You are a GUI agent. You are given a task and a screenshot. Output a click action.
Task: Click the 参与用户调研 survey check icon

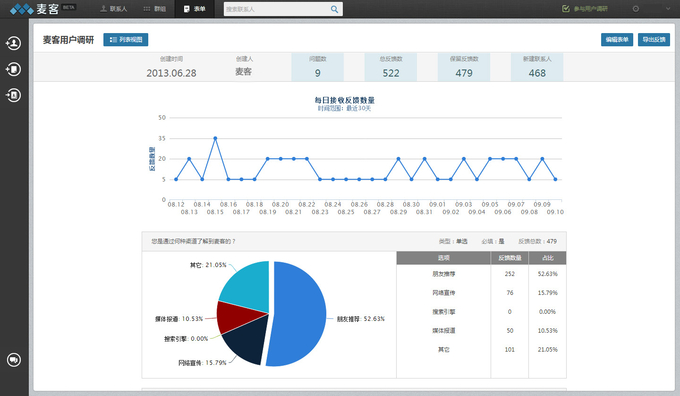point(566,9)
